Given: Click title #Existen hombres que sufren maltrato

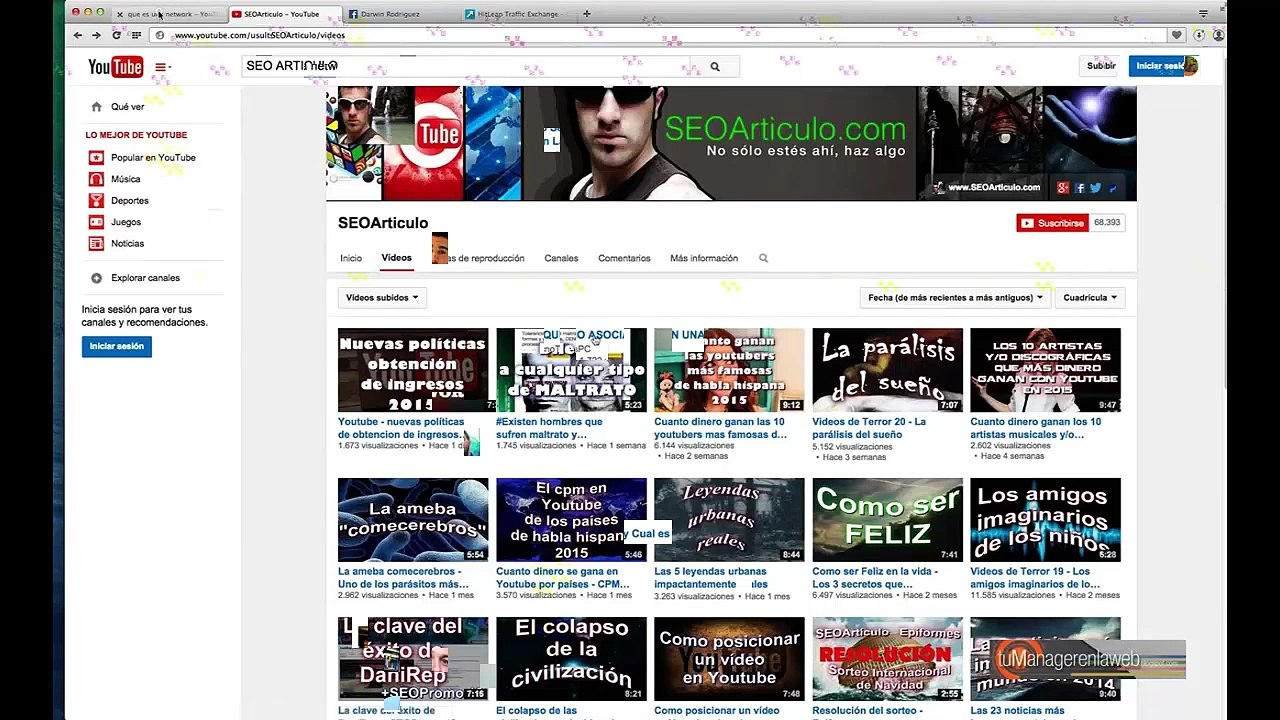Looking at the screenshot, I should click(549, 428).
